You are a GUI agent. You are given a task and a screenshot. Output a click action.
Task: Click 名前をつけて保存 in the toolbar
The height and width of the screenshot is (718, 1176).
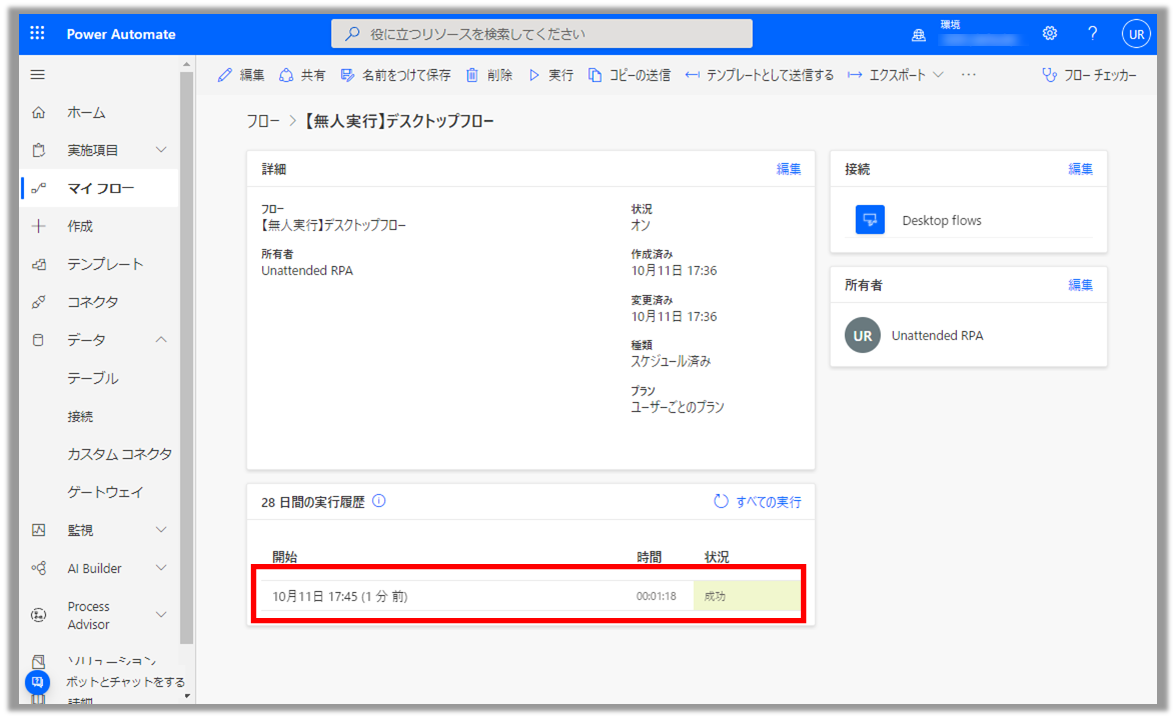click(395, 75)
